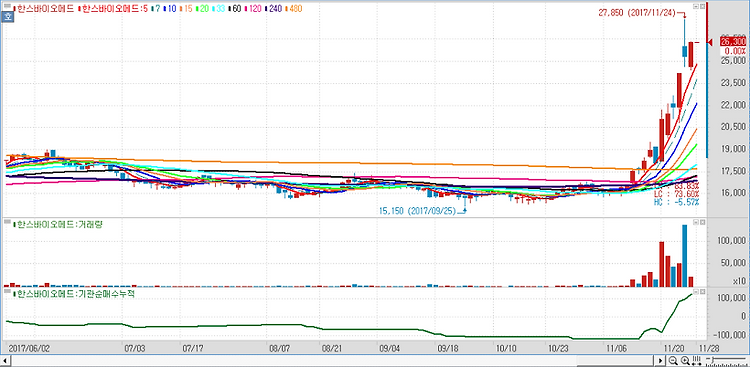Select the 7-day moving average legend
The image size is (750, 367).
(156, 9)
